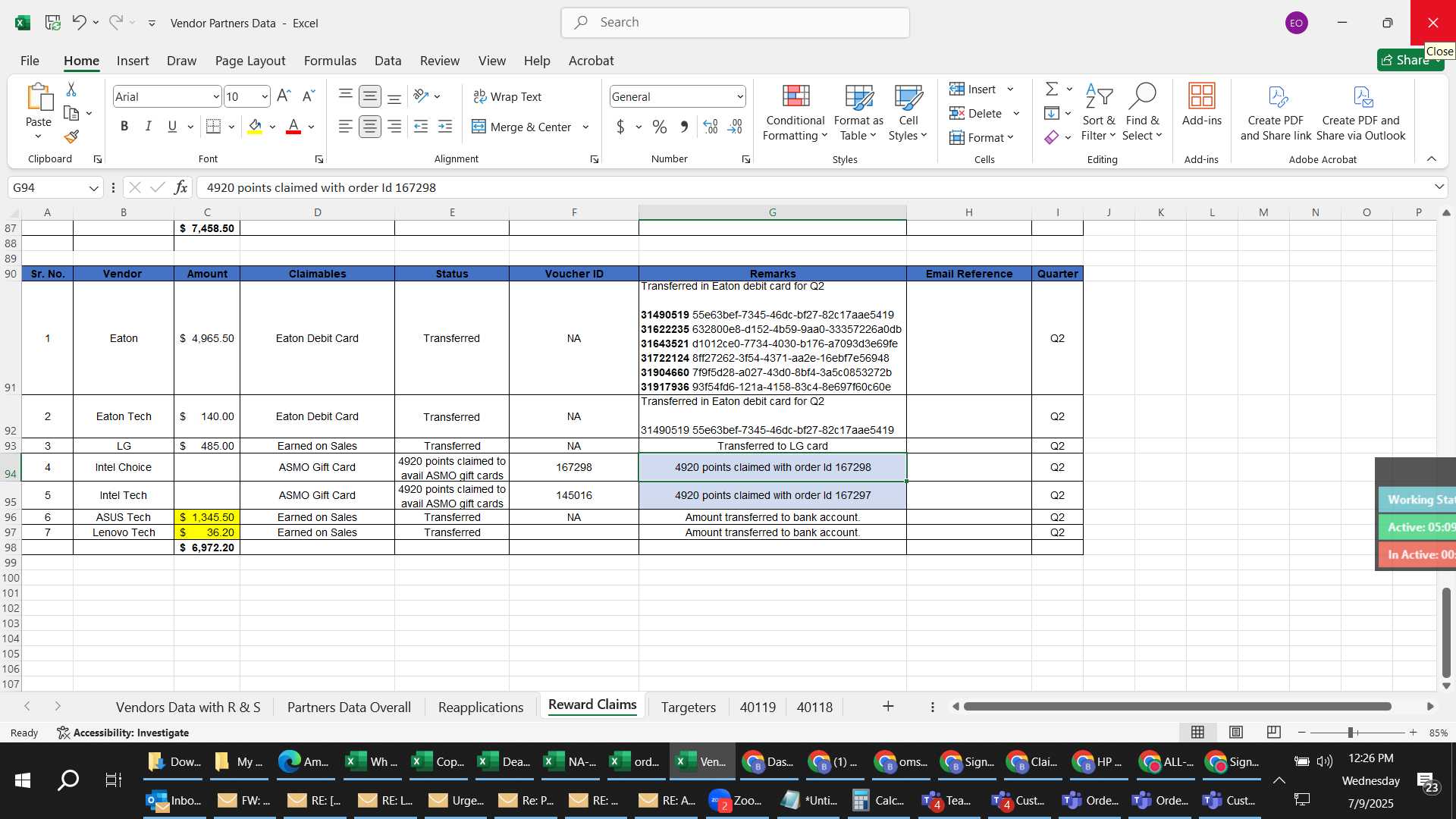
Task: Toggle Underline formatting
Action: 173,127
